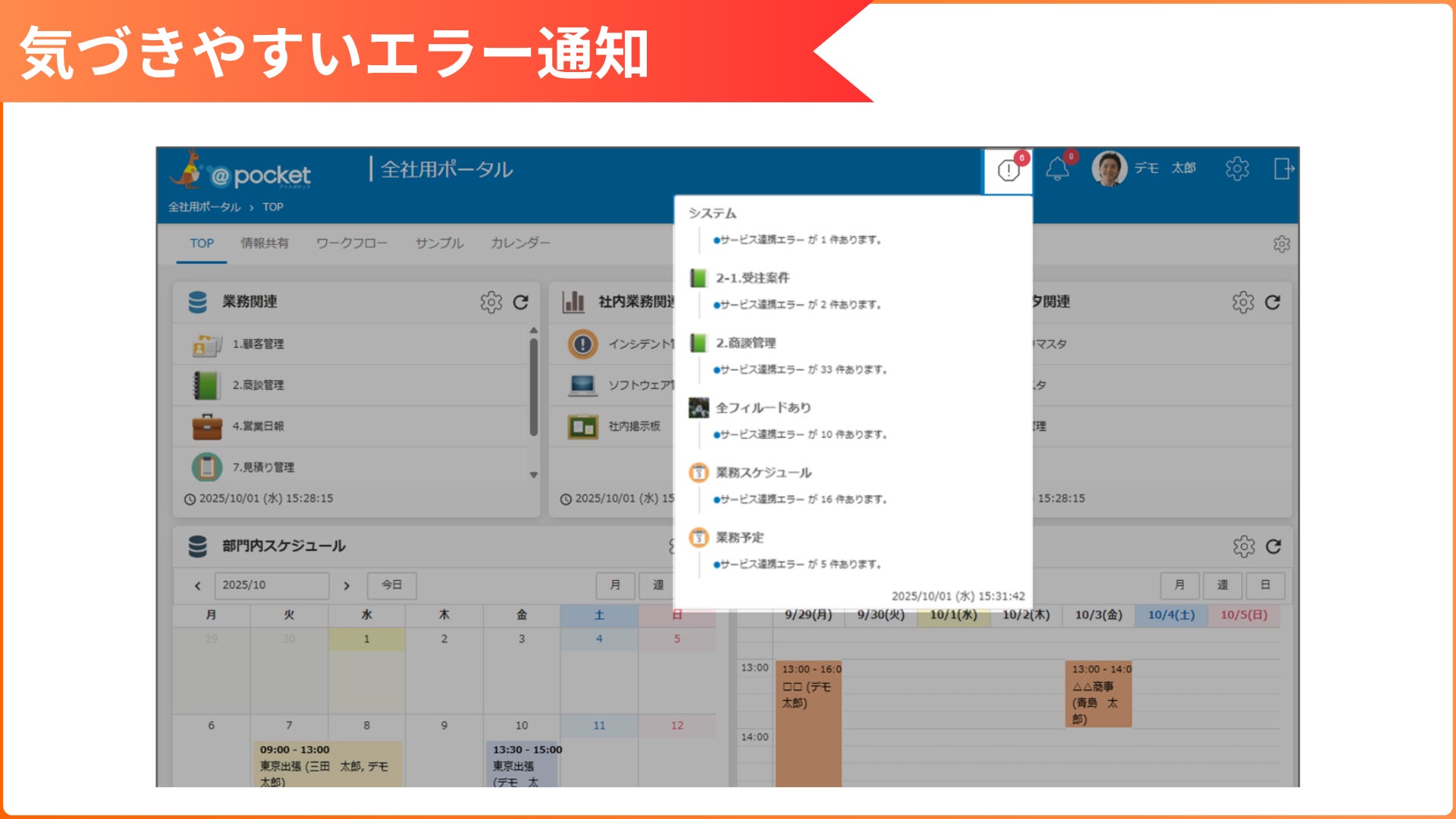Open tab bar settings gear at far right
The image size is (1456, 819).
pos(1281,244)
